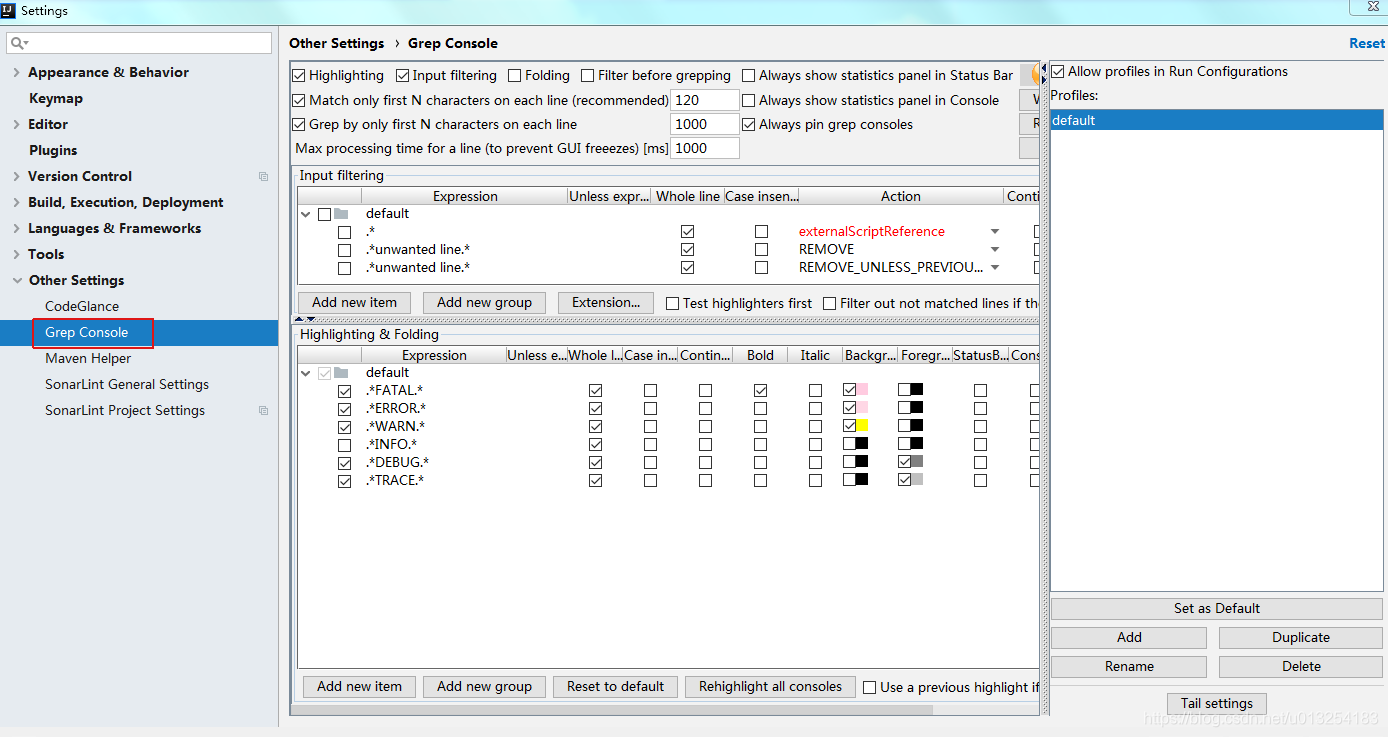1388x737 pixels.
Task: Enable the REMOVE rule's row checkbox
Action: (345, 249)
